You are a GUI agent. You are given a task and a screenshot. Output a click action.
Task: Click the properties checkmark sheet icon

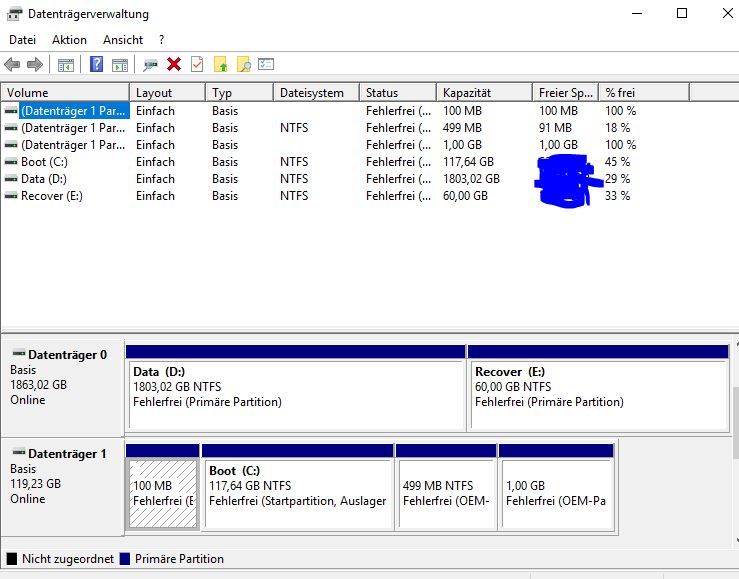pyautogui.click(x=197, y=65)
